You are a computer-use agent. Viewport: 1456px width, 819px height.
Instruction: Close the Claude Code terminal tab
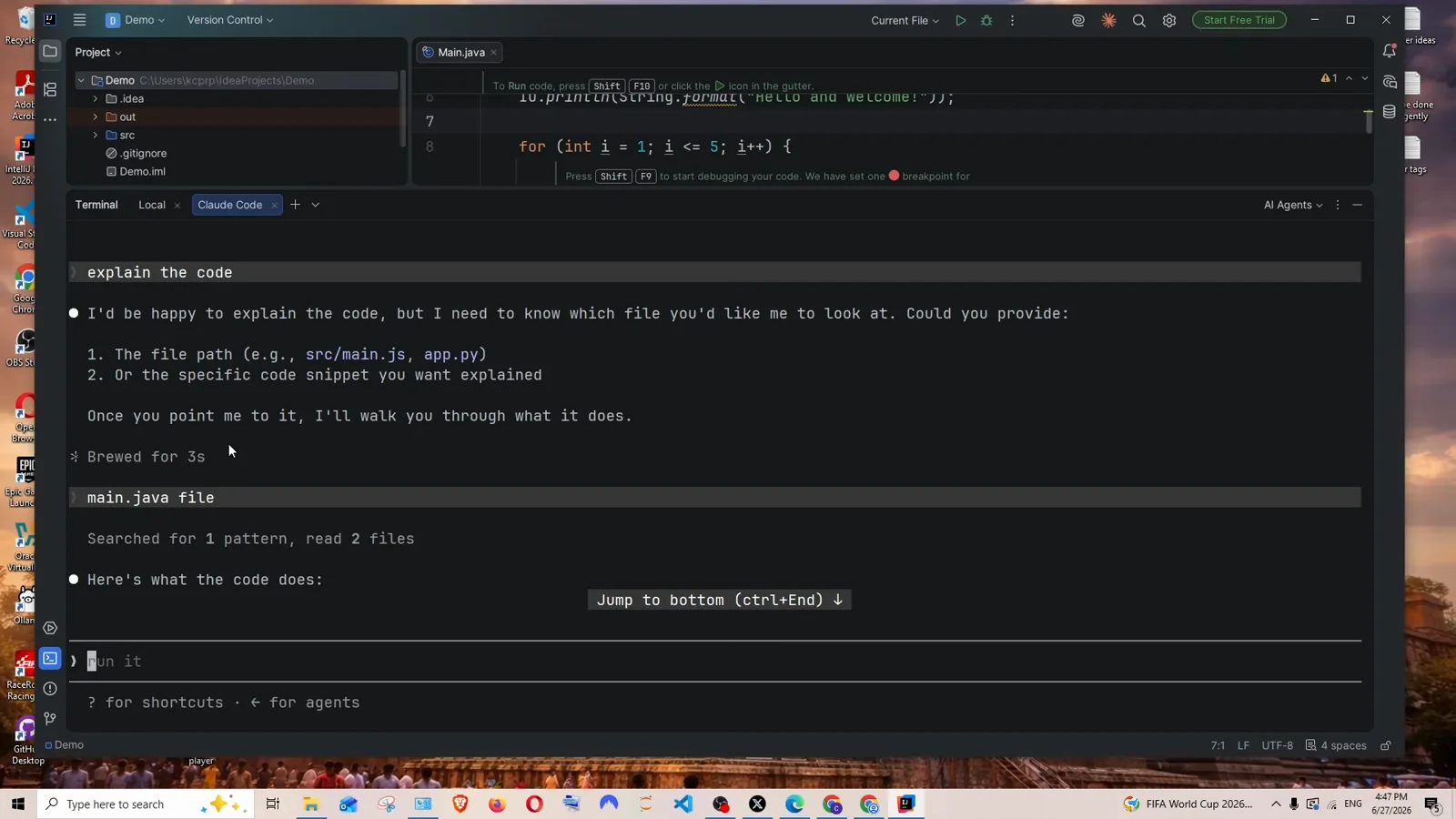[274, 206]
